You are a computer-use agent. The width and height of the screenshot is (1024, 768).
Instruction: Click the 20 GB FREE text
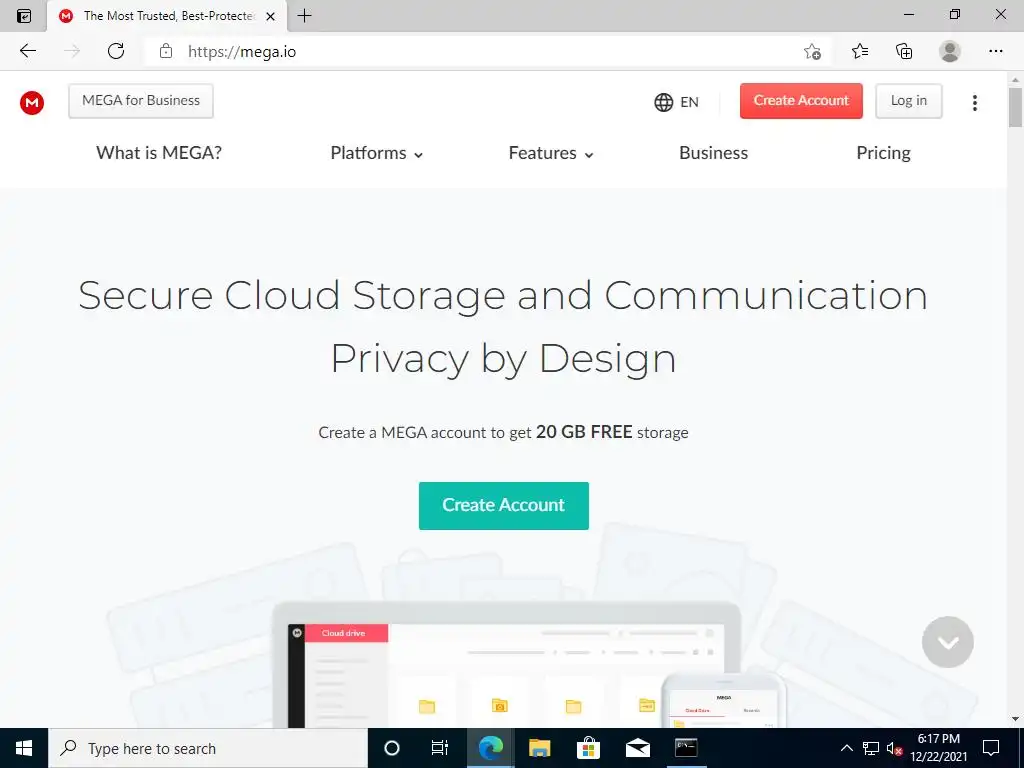584,432
